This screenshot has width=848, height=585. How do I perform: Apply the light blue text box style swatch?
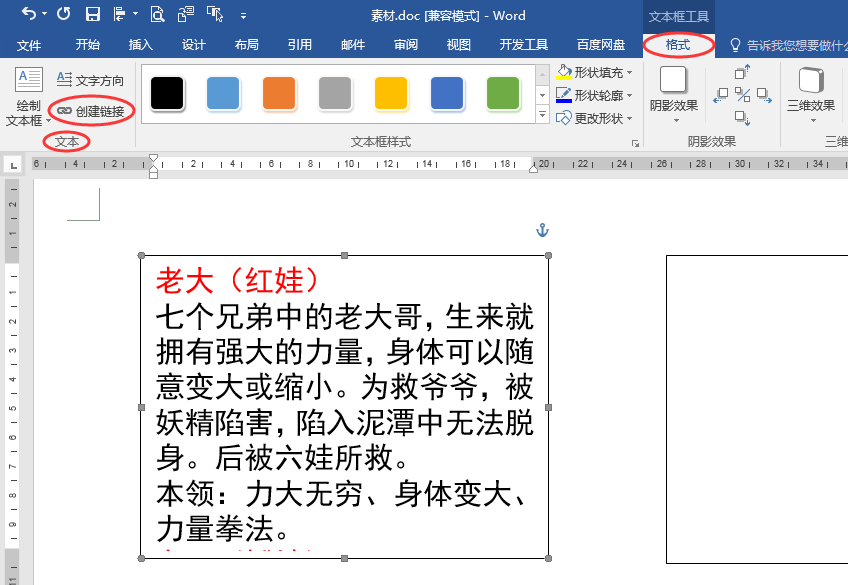click(x=223, y=94)
